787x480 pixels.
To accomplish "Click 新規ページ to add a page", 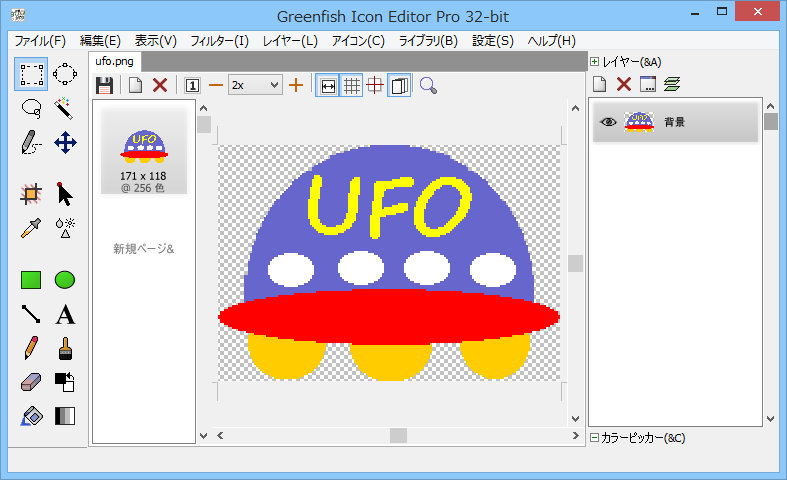I will (x=143, y=249).
